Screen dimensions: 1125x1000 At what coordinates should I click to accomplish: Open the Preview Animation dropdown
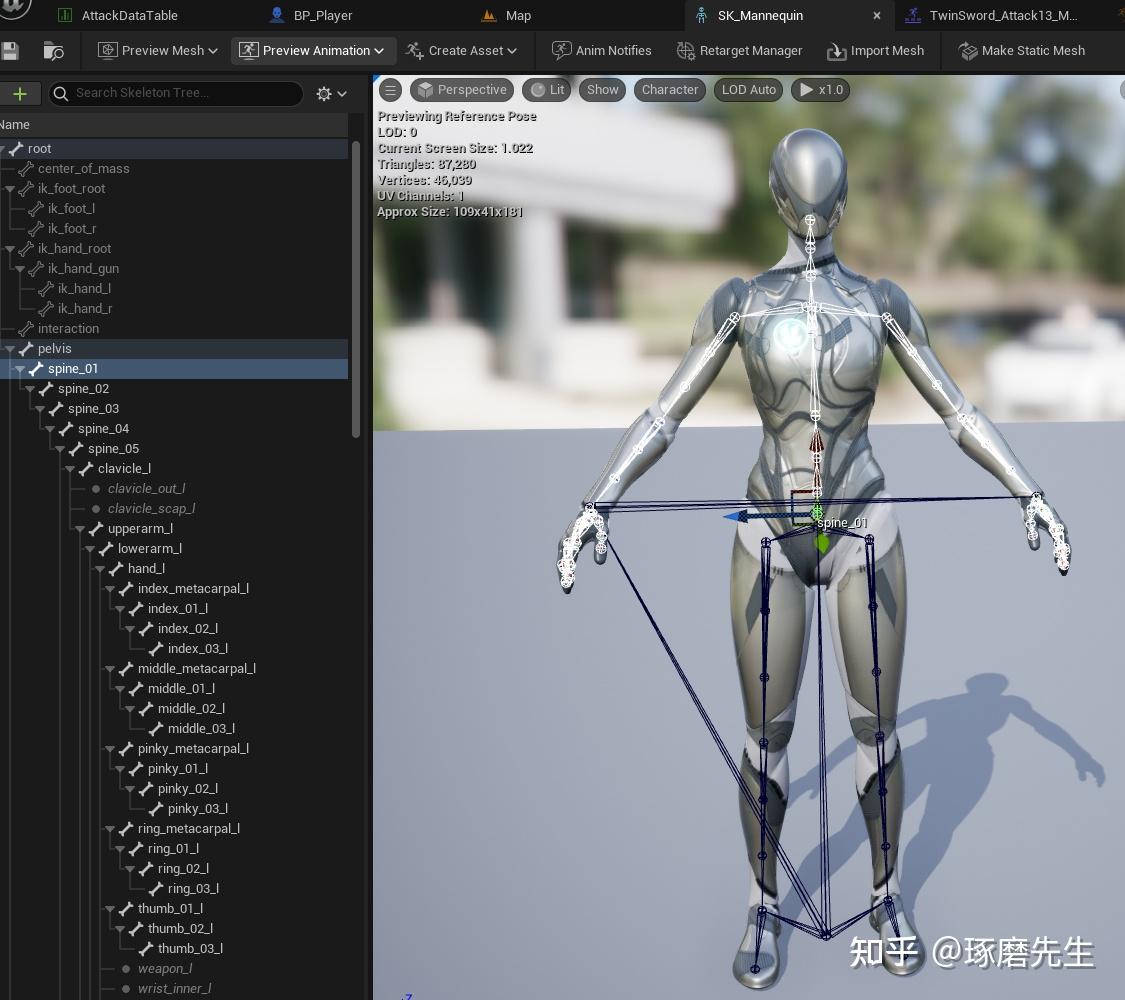[x=312, y=50]
